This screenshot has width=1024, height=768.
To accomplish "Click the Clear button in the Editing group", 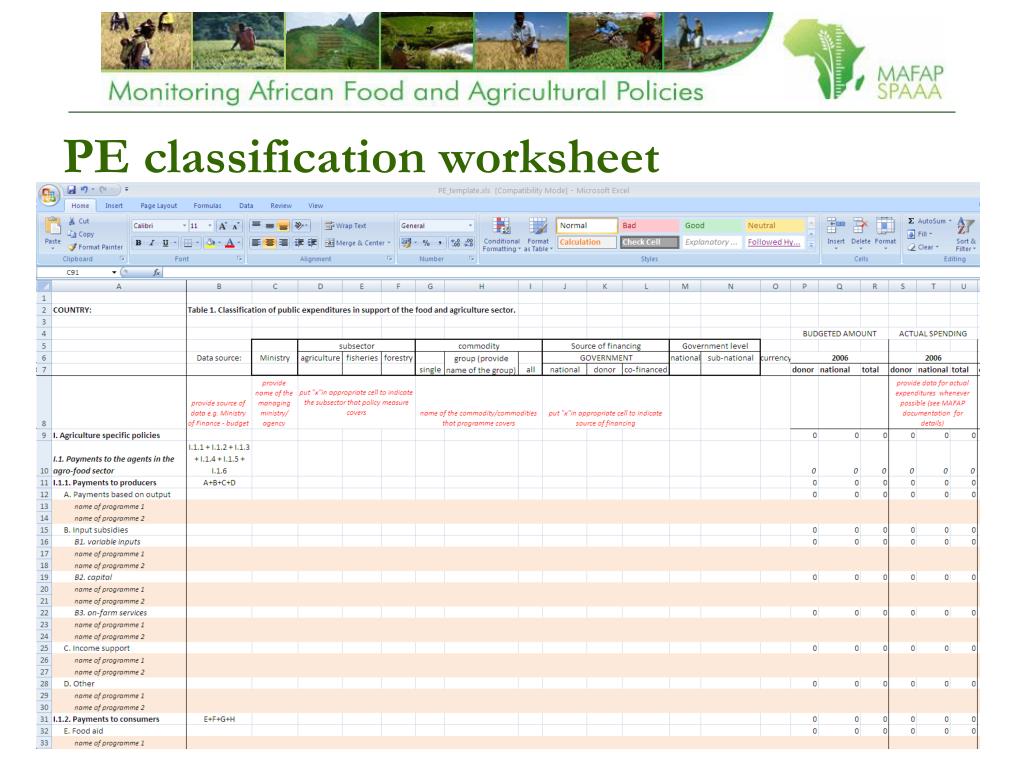I will pyautogui.click(x=922, y=247).
